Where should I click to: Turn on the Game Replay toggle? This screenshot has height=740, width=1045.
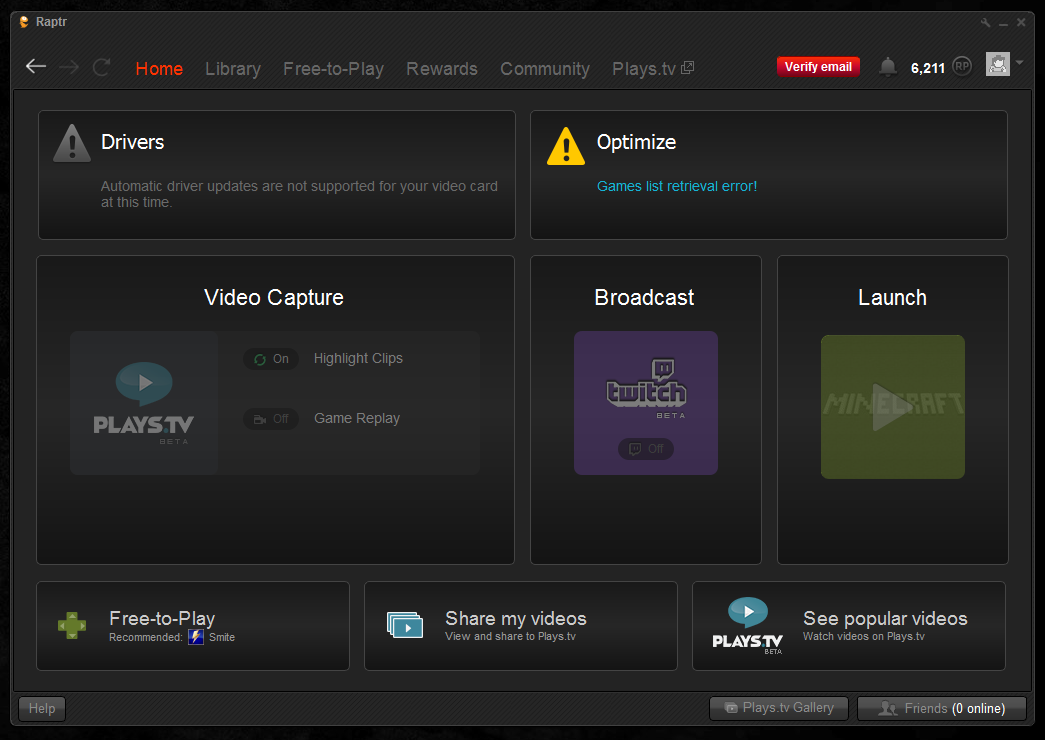pyautogui.click(x=271, y=419)
